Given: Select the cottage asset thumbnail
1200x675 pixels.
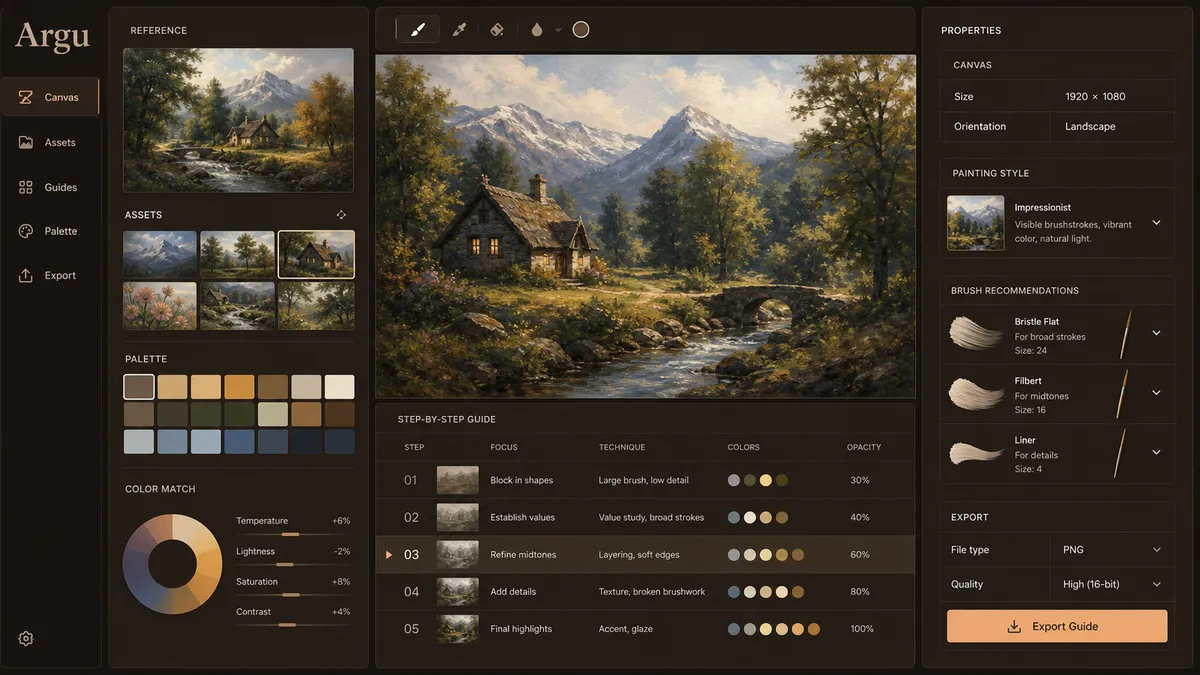Looking at the screenshot, I should click(x=316, y=254).
